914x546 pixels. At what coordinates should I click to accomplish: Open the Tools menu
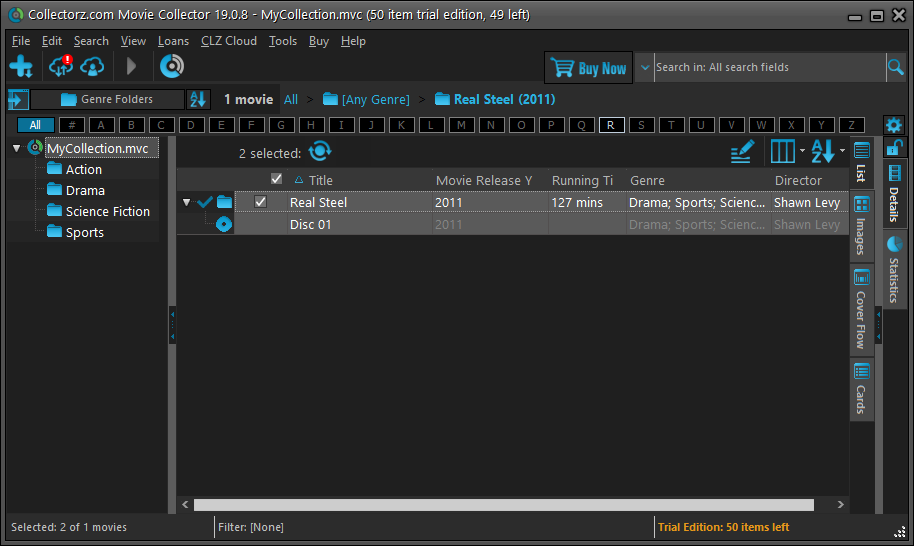tap(283, 41)
